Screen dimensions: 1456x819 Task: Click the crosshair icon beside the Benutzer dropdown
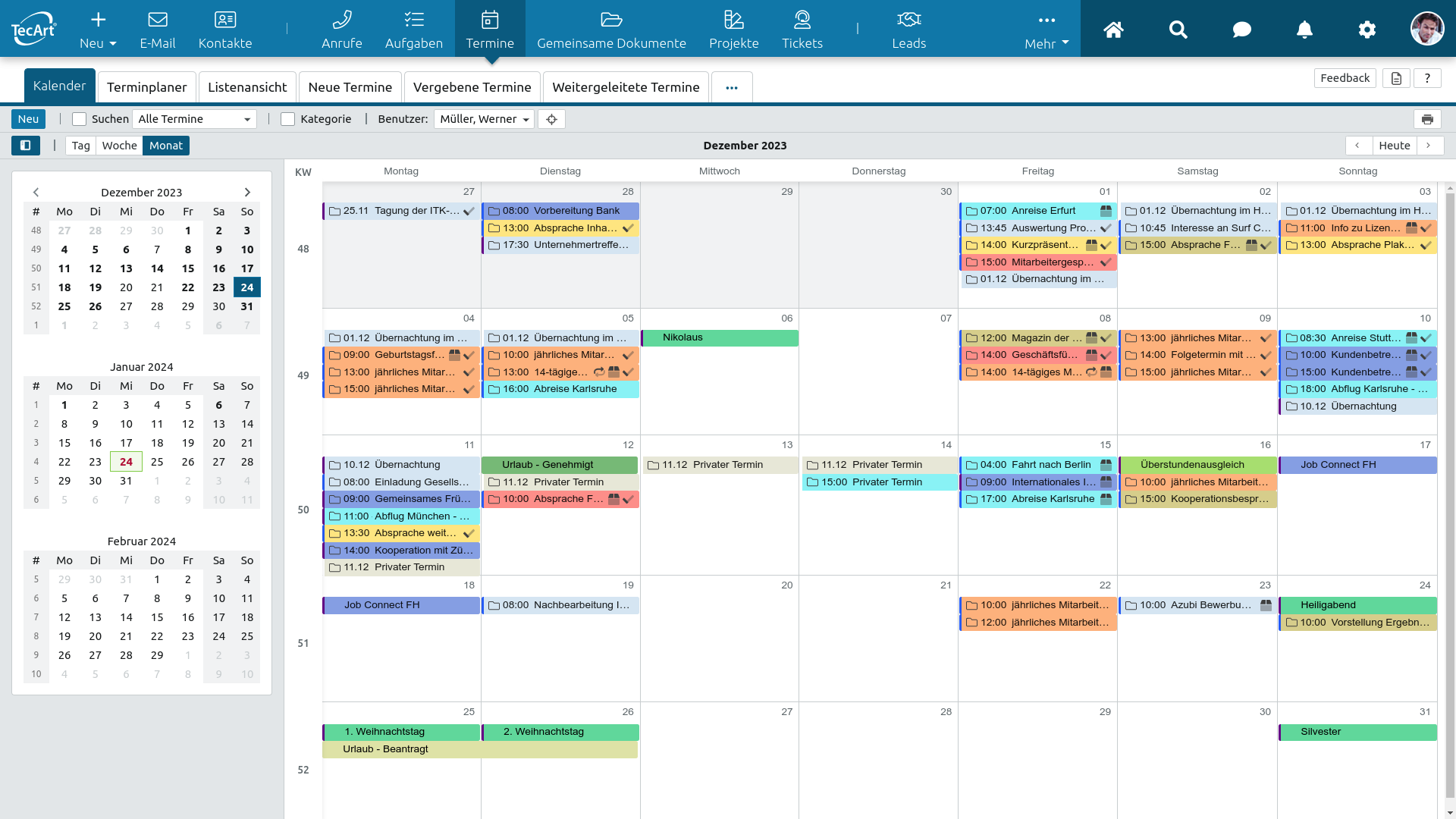tap(551, 119)
